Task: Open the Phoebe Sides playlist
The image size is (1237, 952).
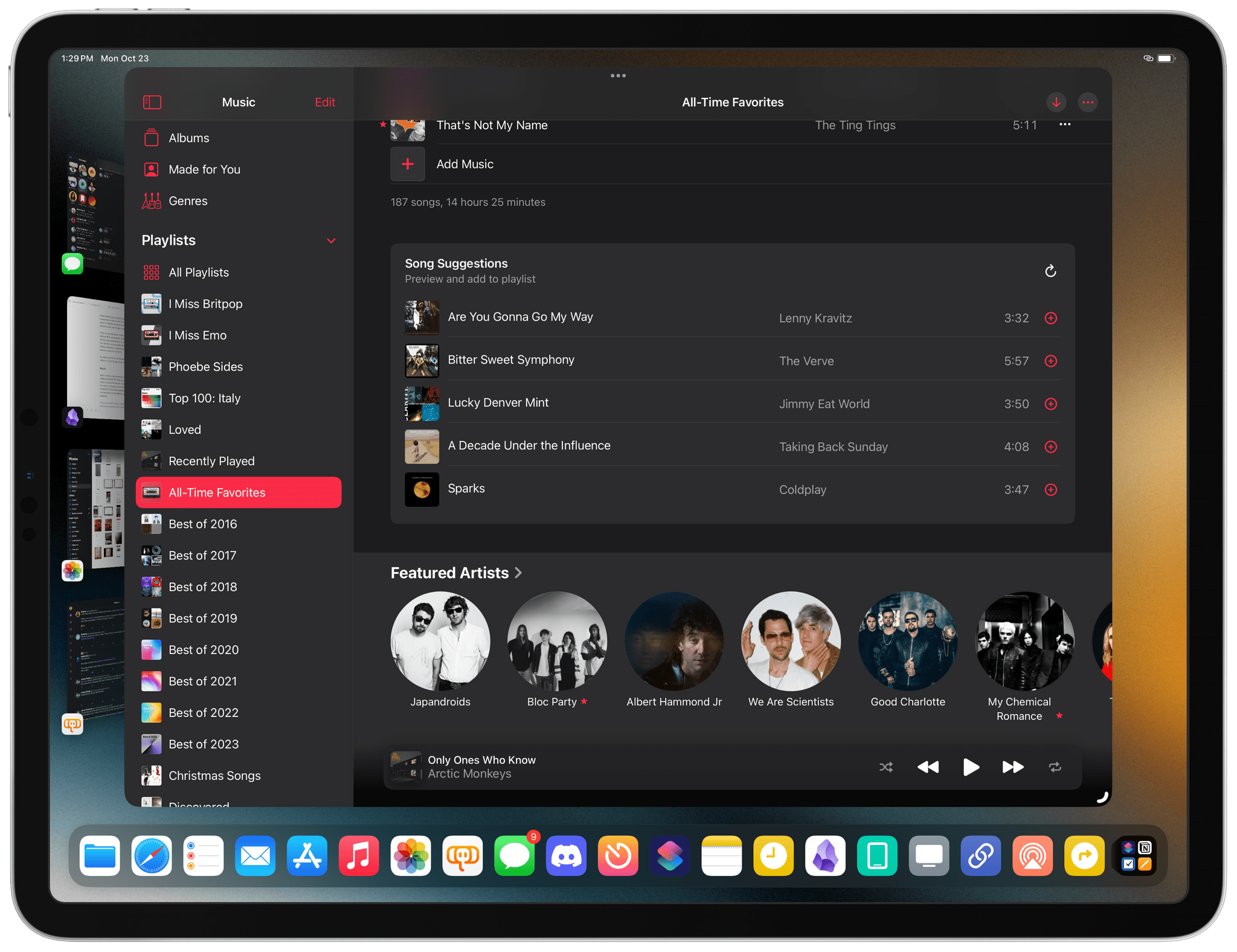Action: (x=239, y=367)
